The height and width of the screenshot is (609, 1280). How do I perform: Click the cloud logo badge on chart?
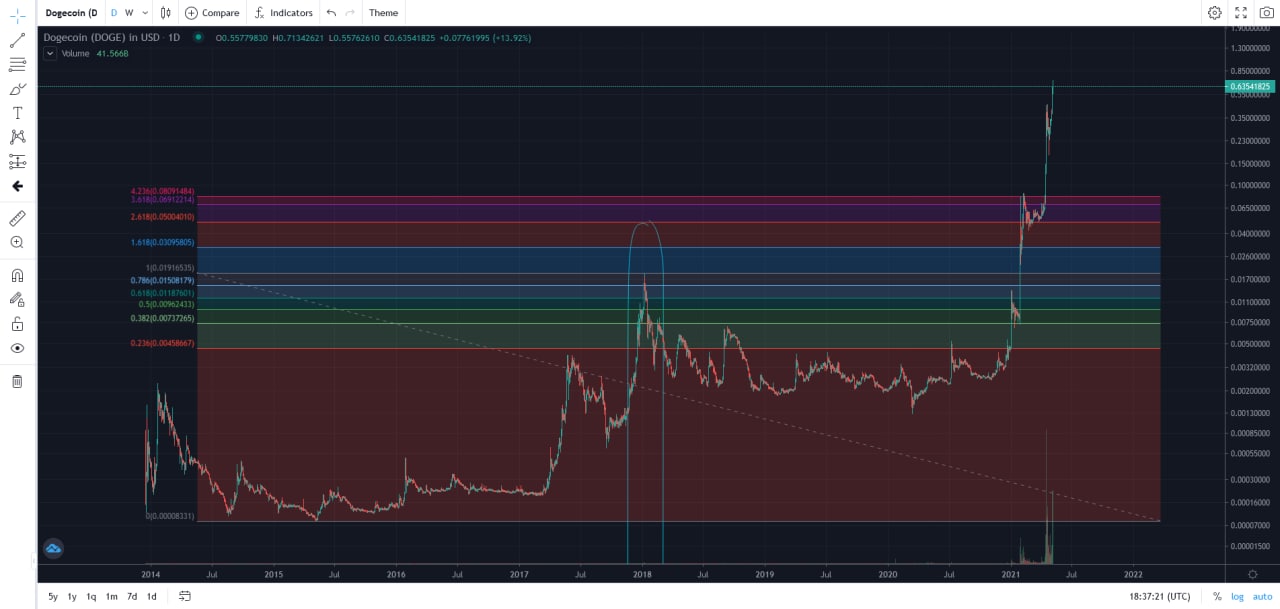click(x=53, y=548)
